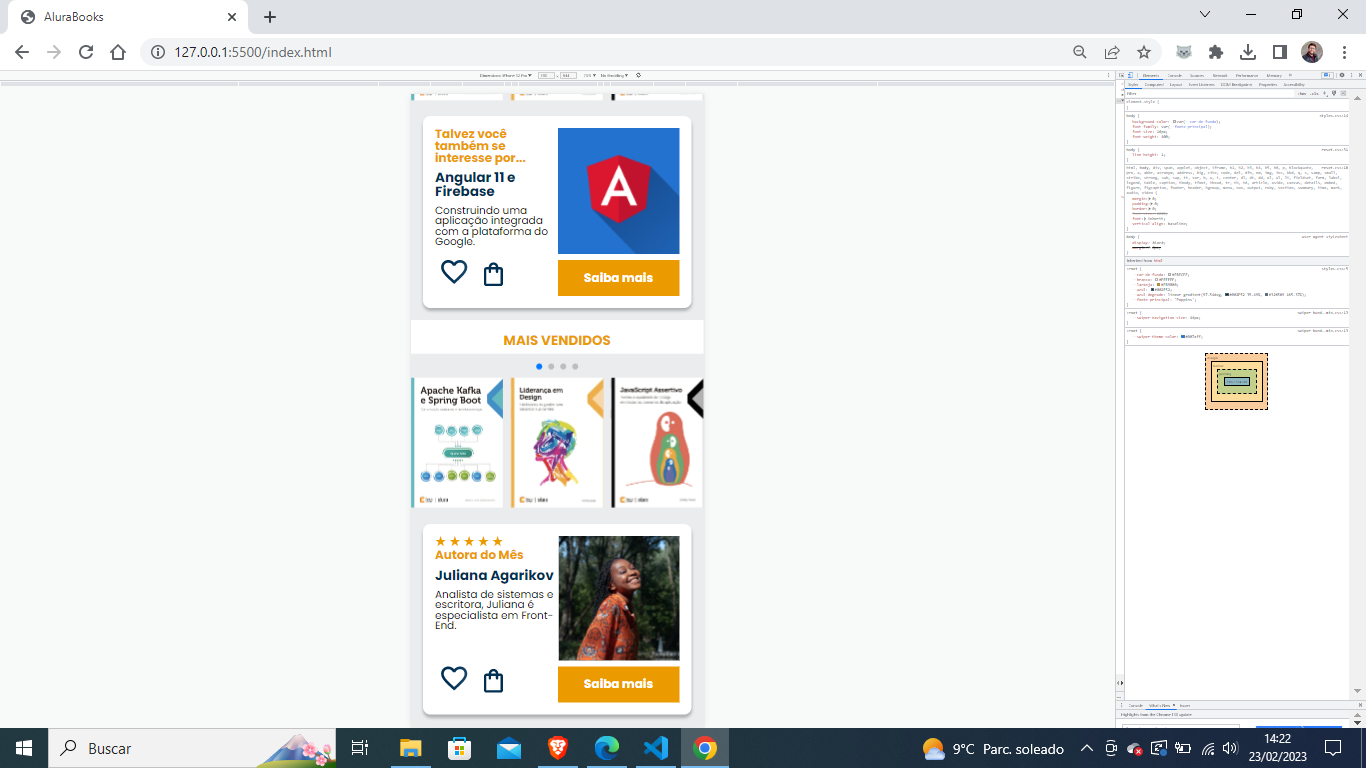Open the zoom magnifier icon in address bar

click(1080, 52)
